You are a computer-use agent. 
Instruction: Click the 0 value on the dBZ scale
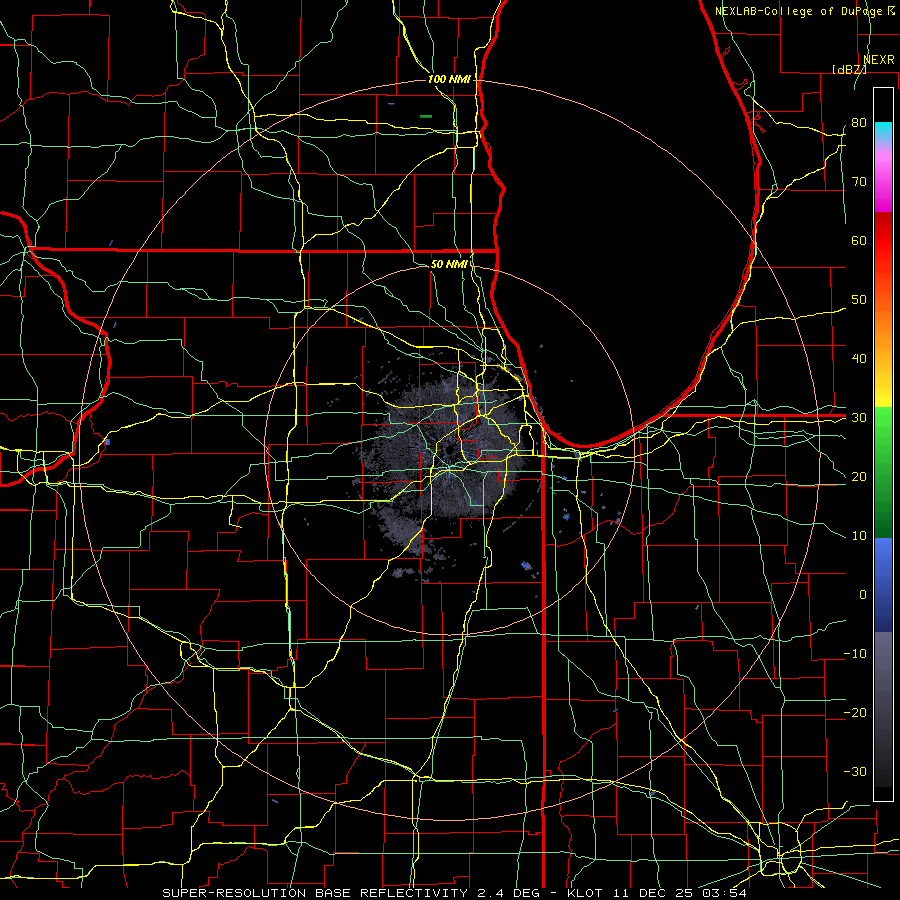(863, 595)
